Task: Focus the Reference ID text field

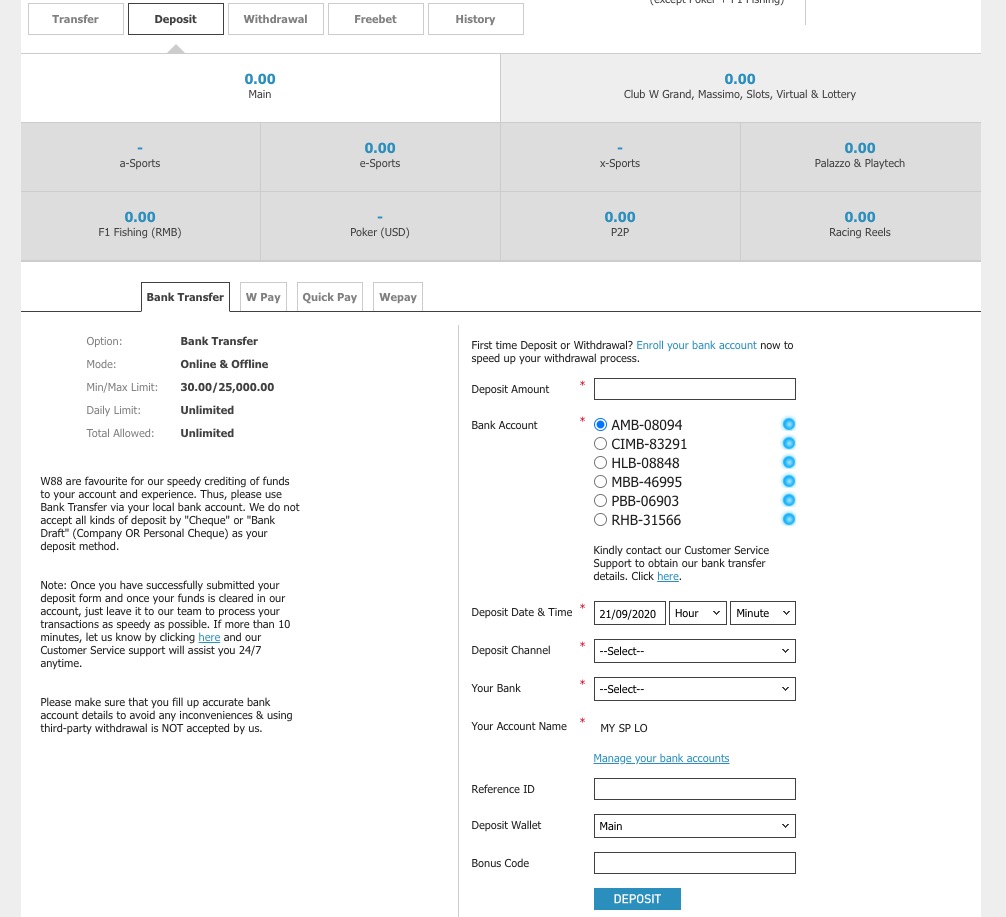Action: click(x=695, y=789)
